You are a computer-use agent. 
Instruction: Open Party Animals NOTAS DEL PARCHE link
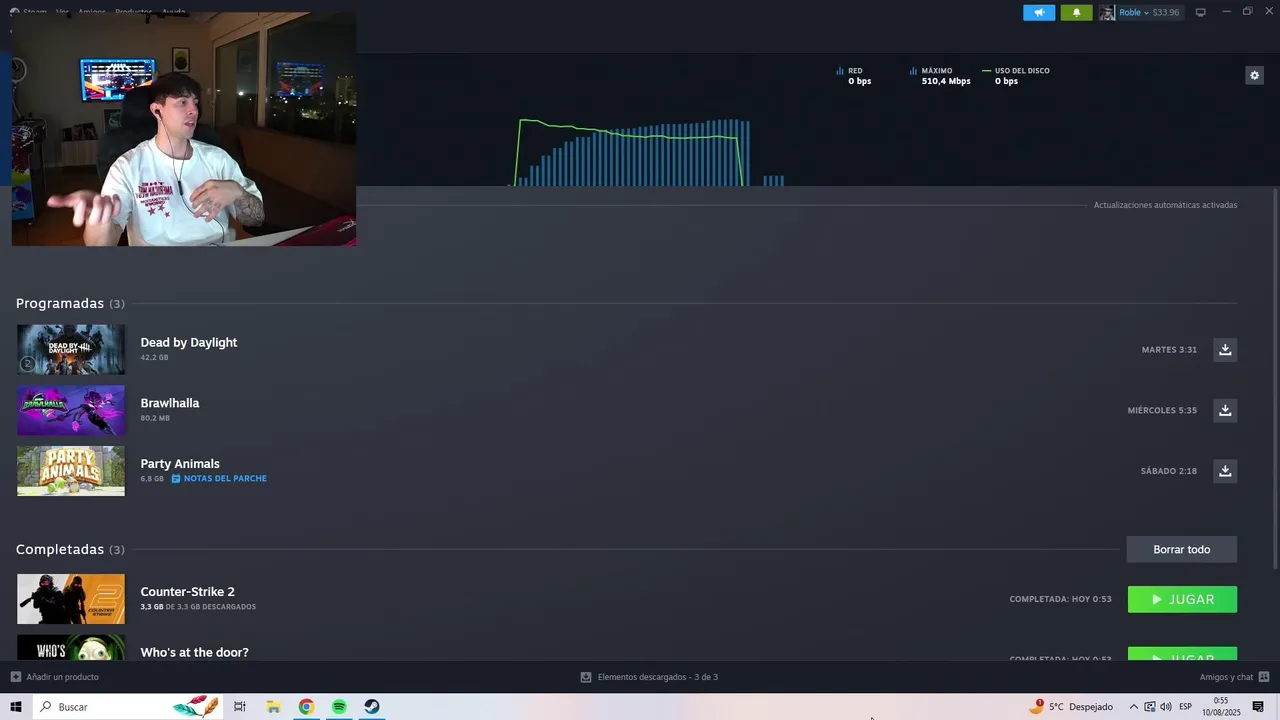(219, 479)
